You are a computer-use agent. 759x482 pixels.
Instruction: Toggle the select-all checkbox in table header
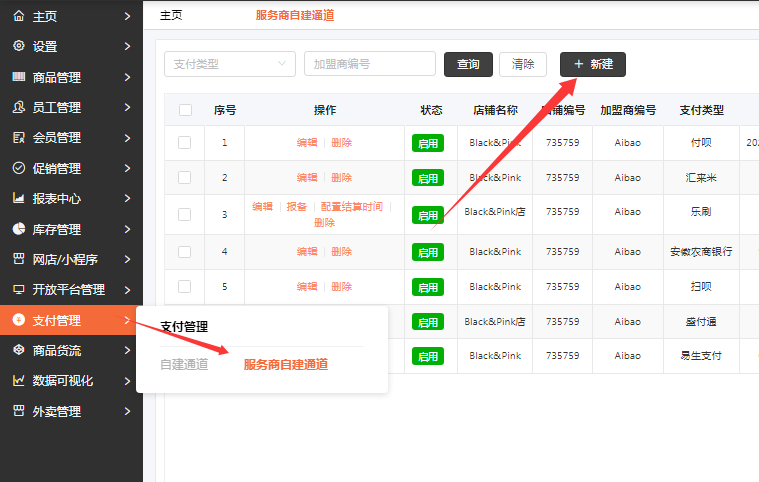click(x=185, y=110)
